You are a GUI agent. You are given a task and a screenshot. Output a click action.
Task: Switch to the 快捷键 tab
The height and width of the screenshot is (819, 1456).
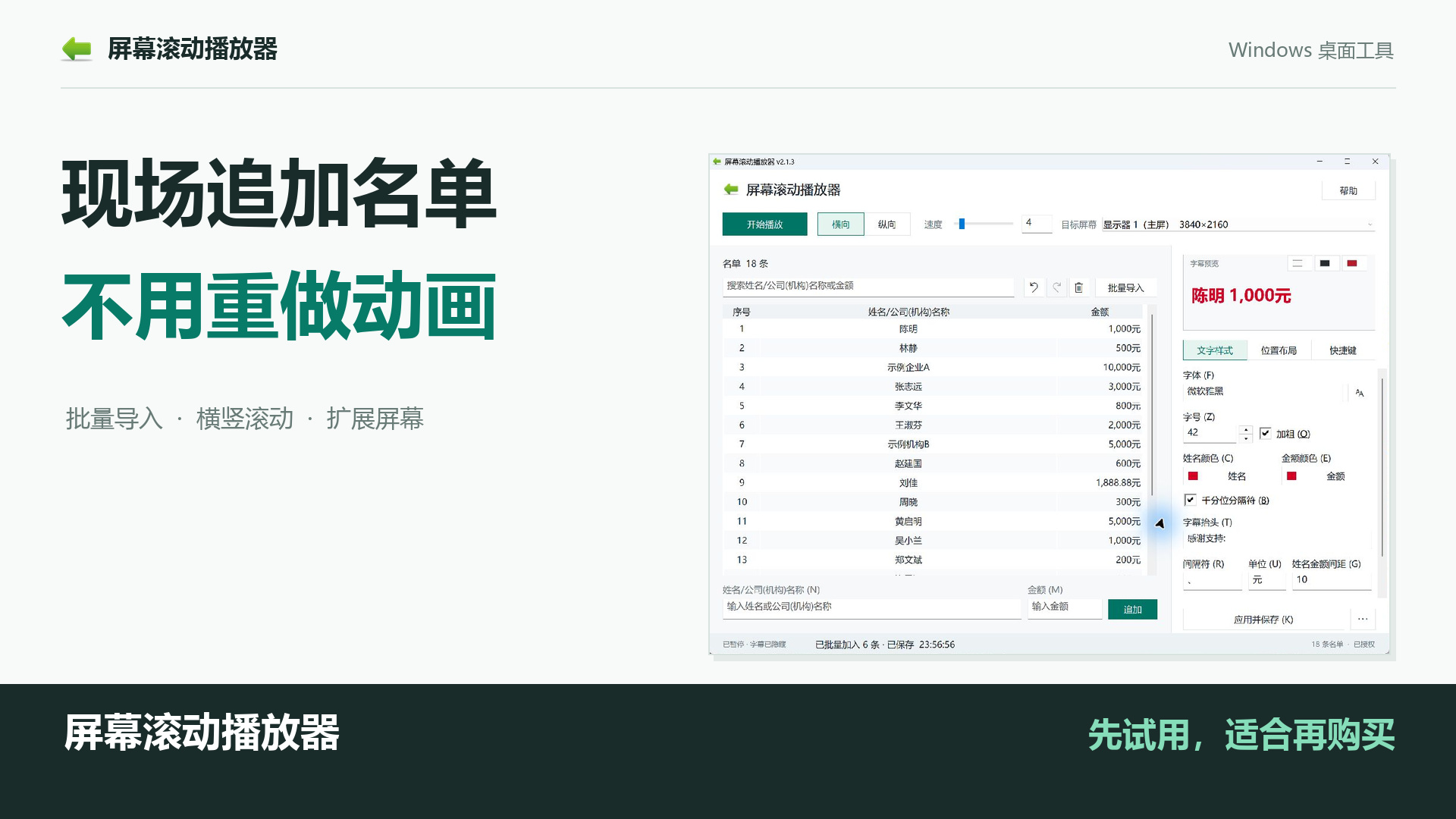1342,350
